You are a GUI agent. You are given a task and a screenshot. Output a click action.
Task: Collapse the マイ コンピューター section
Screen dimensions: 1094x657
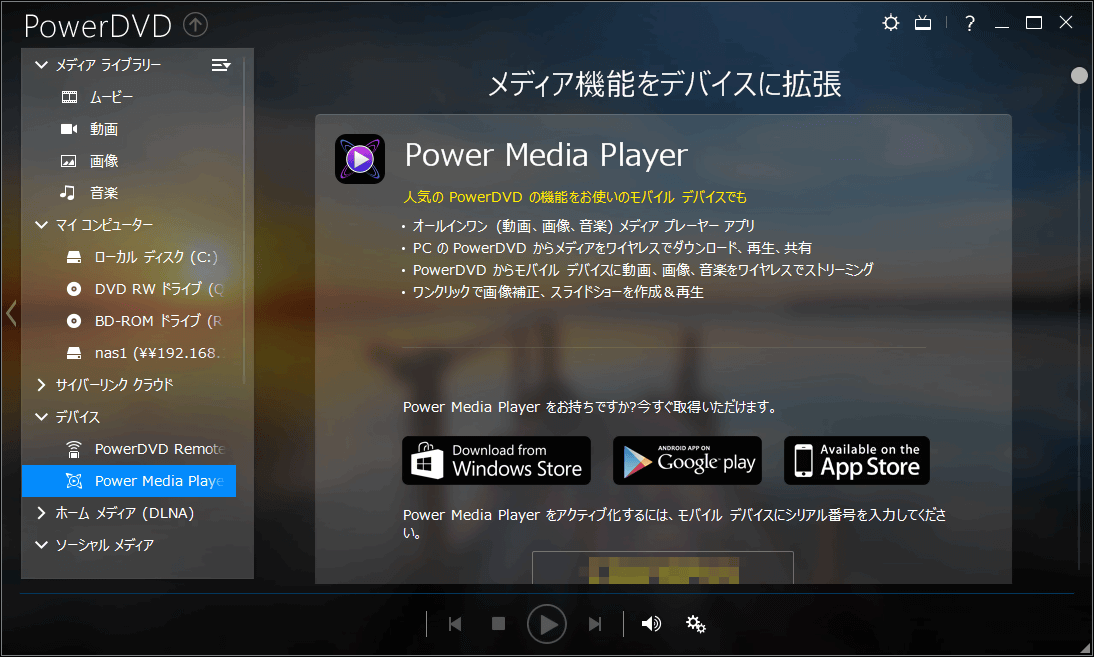(41, 225)
